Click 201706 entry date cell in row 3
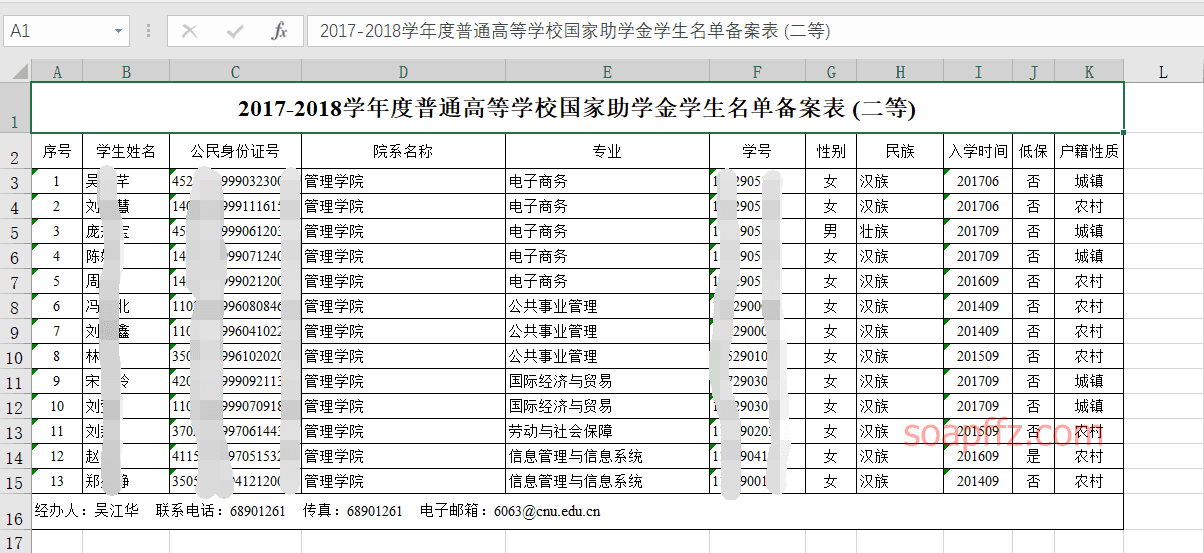Image resolution: width=1204 pixels, height=553 pixels. pyautogui.click(x=978, y=182)
